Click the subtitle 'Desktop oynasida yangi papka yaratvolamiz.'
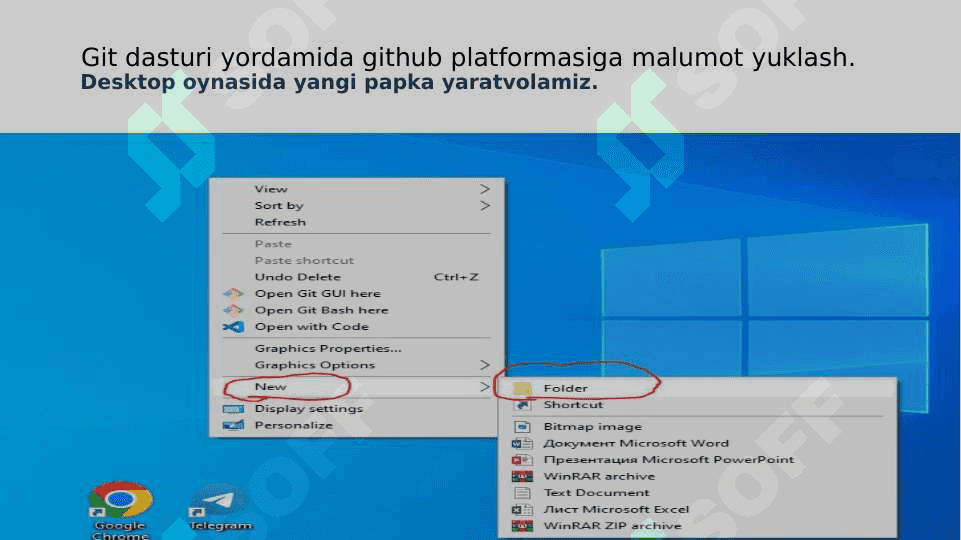 339,82
